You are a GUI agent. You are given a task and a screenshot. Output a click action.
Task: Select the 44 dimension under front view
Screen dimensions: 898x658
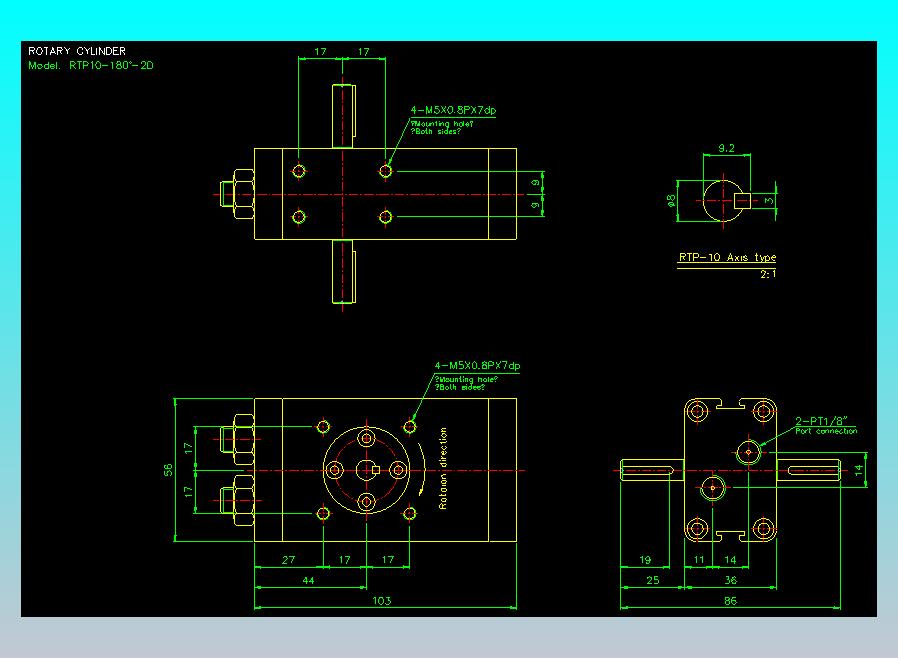tap(308, 580)
